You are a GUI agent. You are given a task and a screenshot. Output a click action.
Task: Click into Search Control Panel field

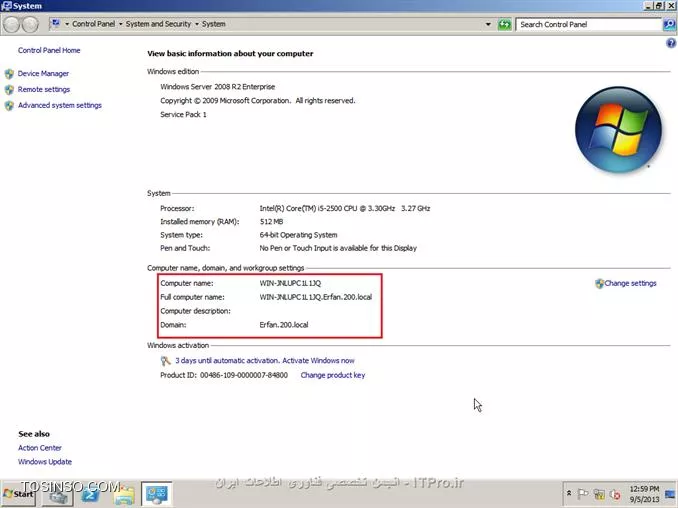(x=590, y=25)
